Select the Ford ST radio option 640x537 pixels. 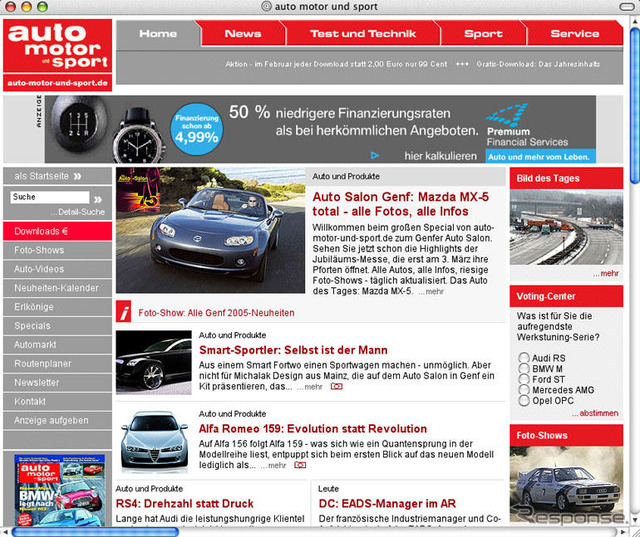click(524, 379)
